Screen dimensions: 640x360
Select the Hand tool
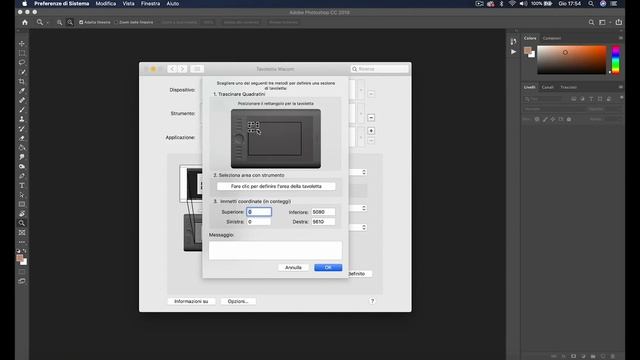tap(22, 214)
